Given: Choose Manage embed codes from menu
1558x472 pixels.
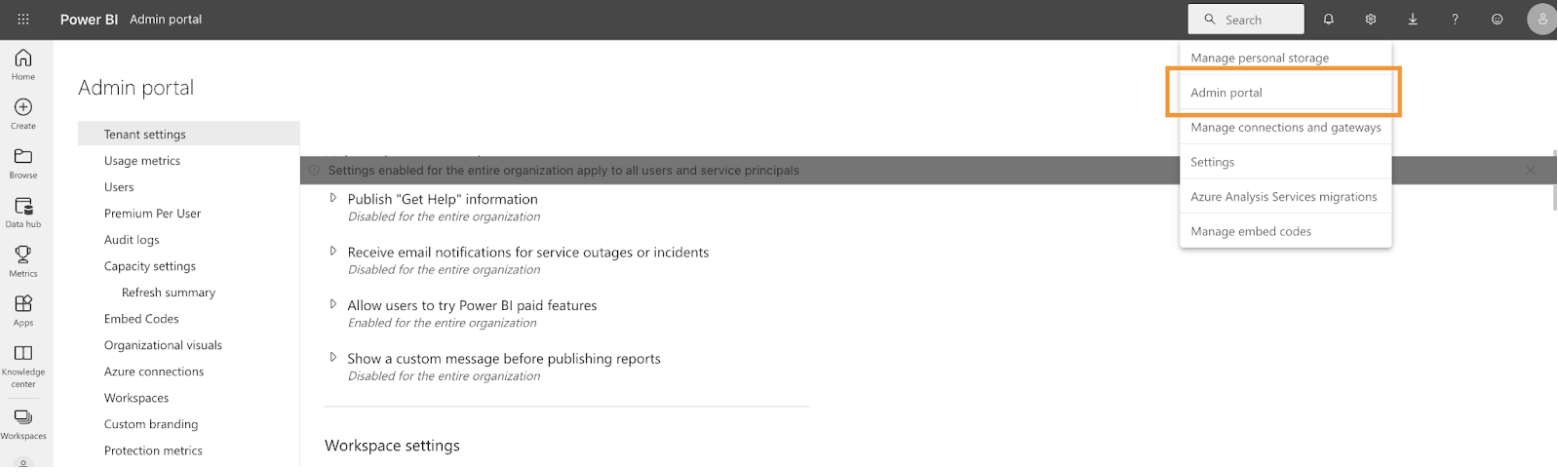Looking at the screenshot, I should point(1286,231).
